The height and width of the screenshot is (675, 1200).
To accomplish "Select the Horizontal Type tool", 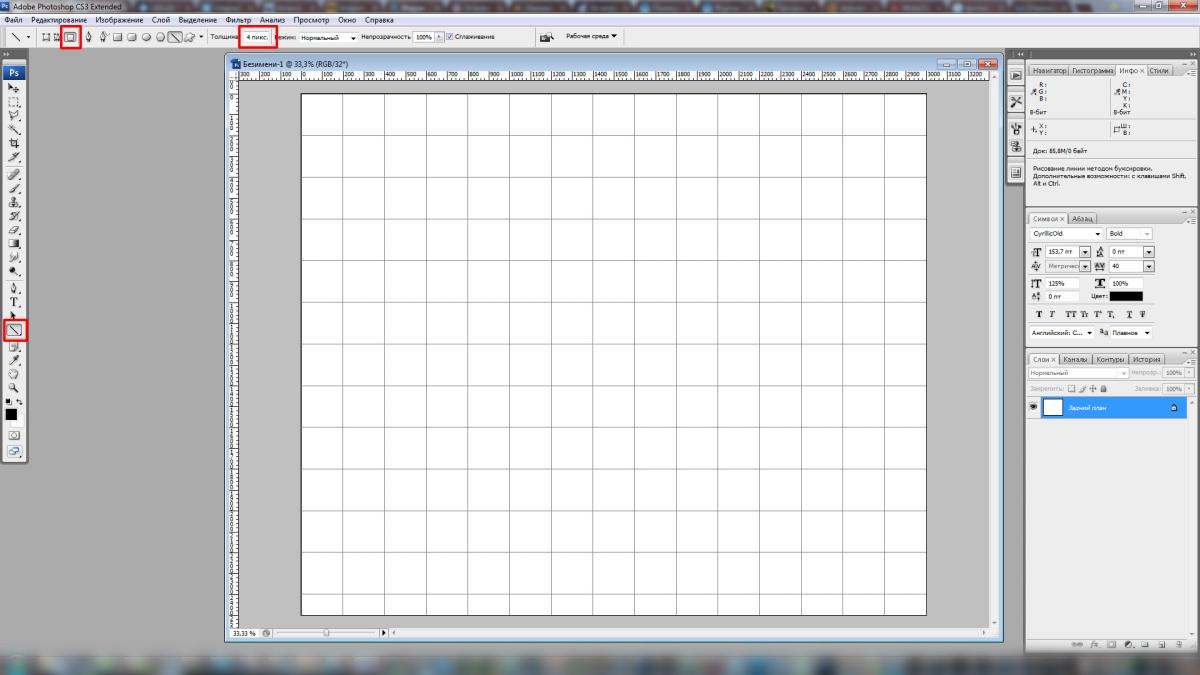I will tap(15, 302).
